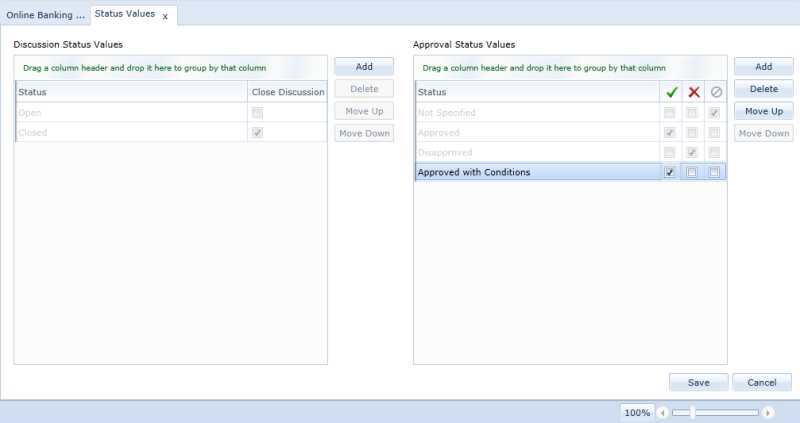This screenshot has width=800, height=423.
Task: Click the zoom decrease arrow icon
Action: (x=662, y=412)
